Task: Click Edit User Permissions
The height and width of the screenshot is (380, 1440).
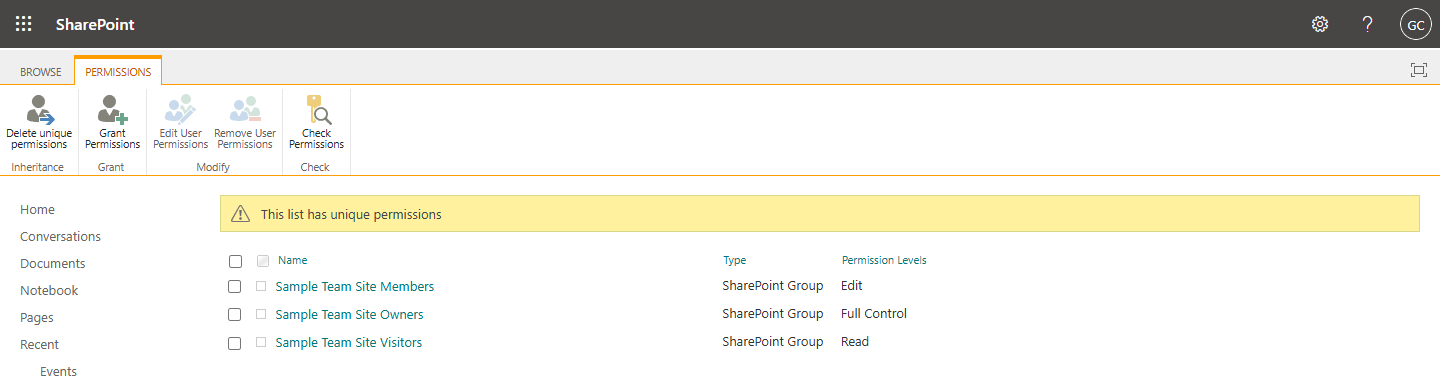Action: [x=181, y=123]
